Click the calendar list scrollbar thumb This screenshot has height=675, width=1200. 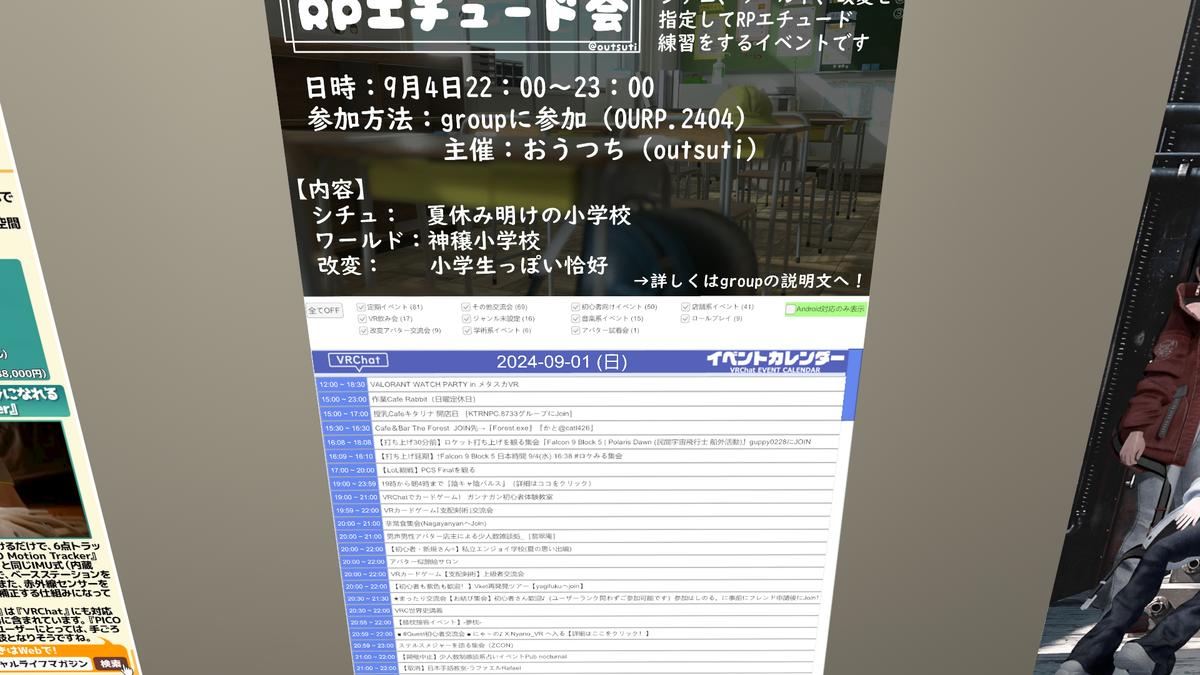pos(852,385)
